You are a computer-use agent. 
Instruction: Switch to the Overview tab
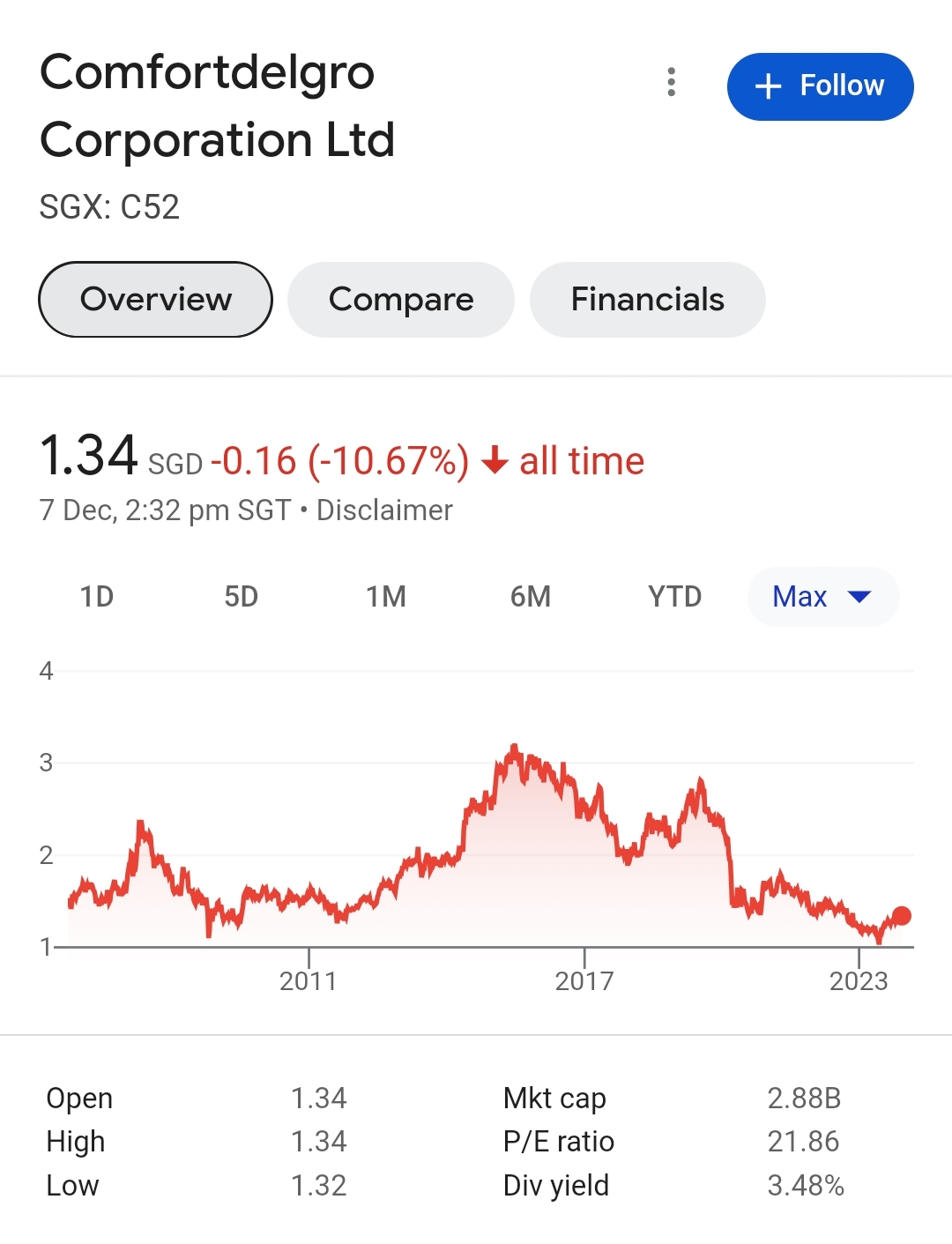[x=156, y=300]
